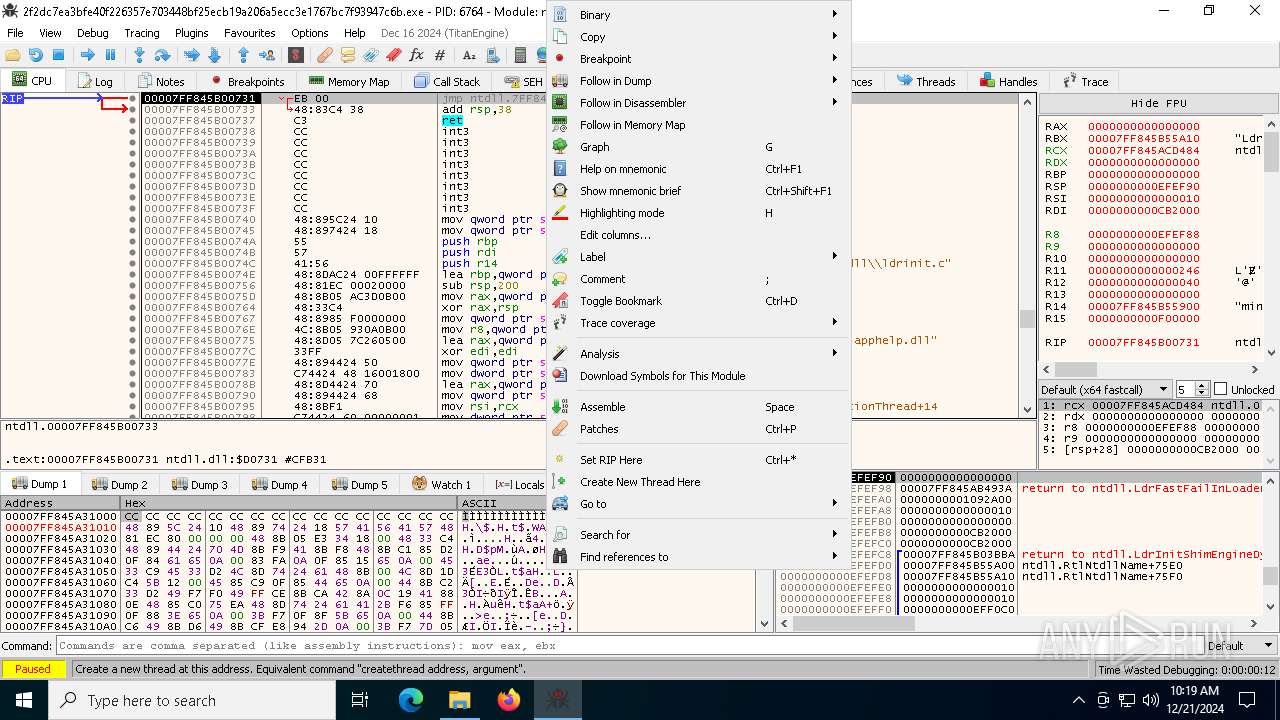Screen dimensions: 1280x720
Task: Click the Graph menu entry icon
Action: (x=560, y=147)
